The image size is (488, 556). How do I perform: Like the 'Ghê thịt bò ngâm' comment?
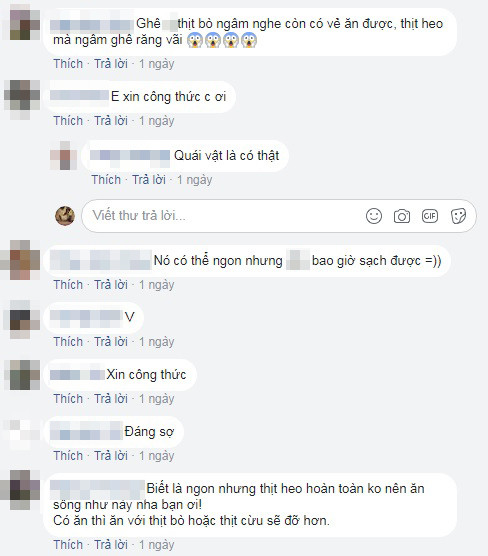tap(68, 64)
